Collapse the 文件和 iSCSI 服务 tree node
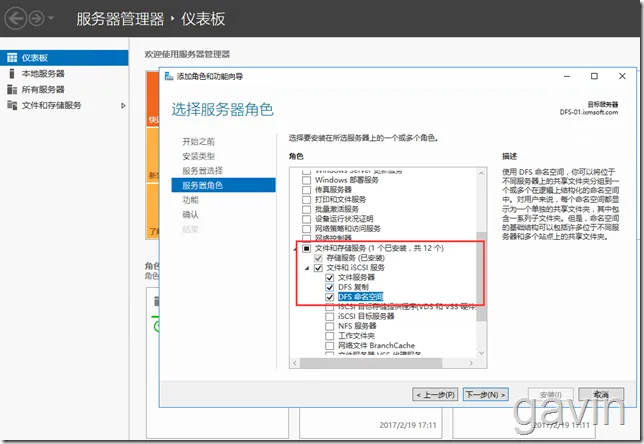The width and height of the screenshot is (644, 444). 307,268
